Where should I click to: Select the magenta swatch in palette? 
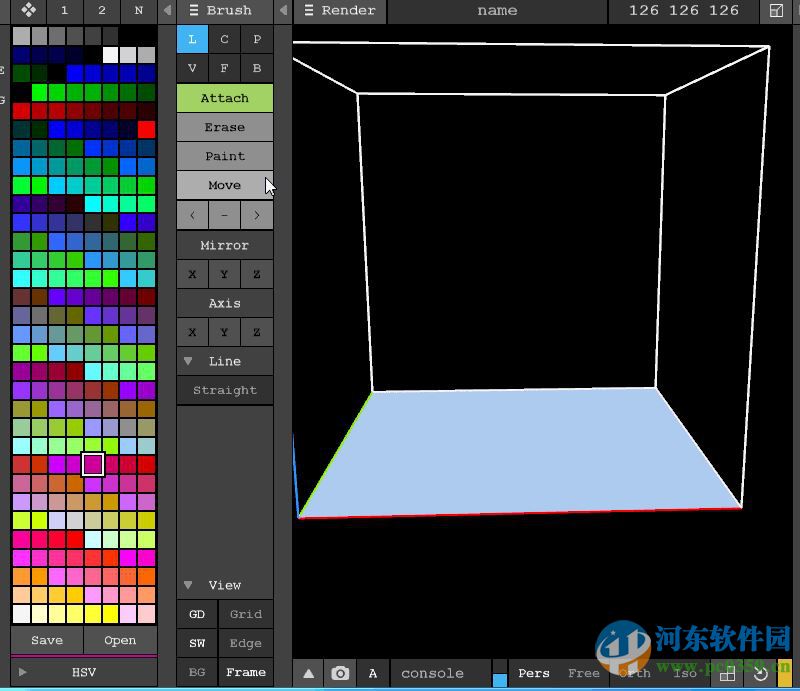(93, 464)
